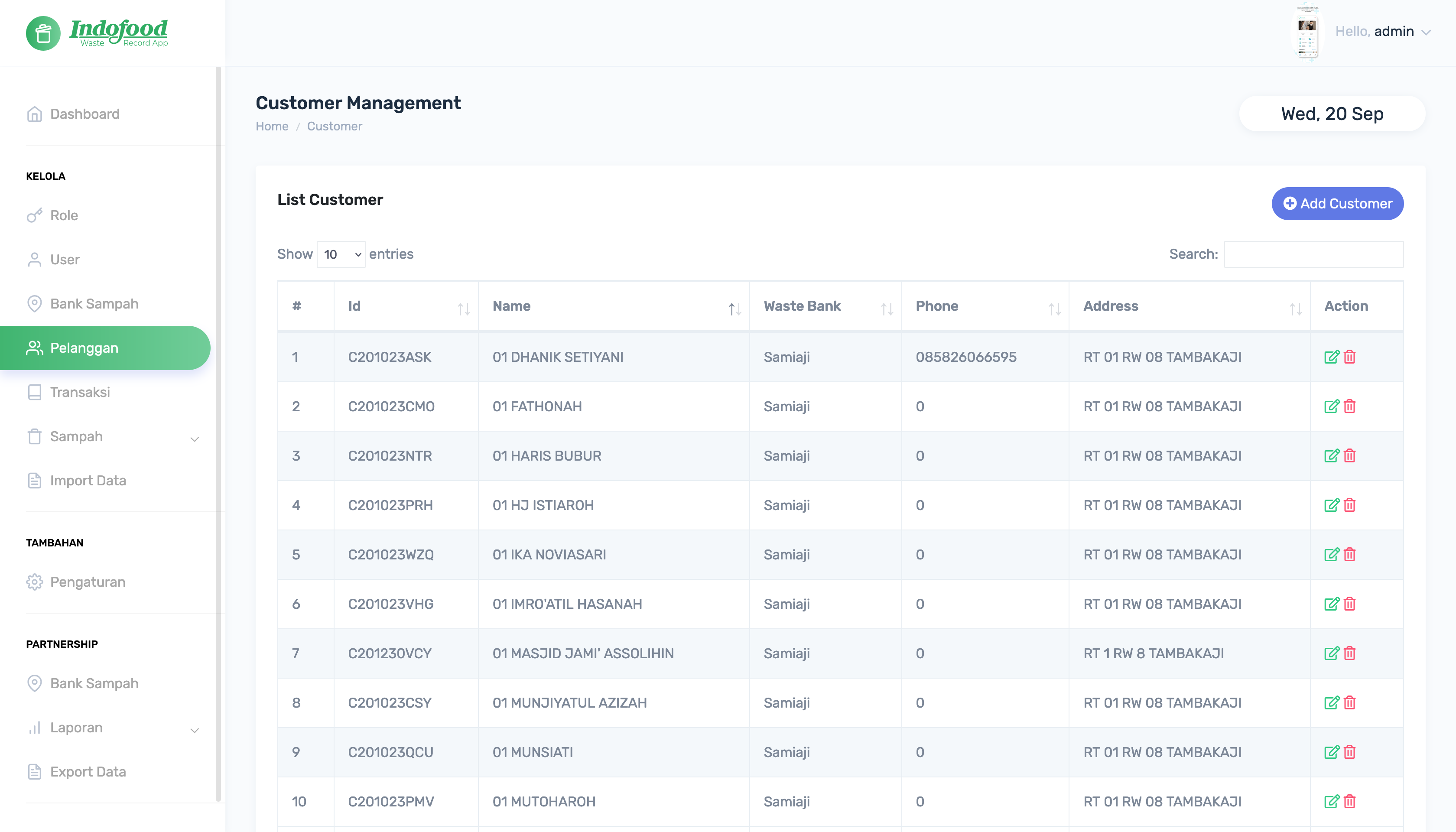Delete customer 01 IKA NOVIASARI
The height and width of the screenshot is (832, 1456).
(1350, 555)
